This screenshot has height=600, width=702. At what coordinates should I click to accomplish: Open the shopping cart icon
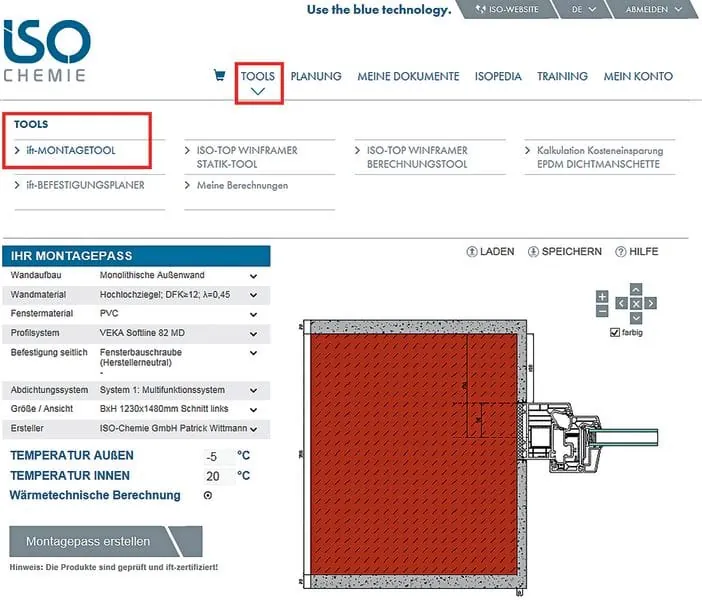pyautogui.click(x=219, y=76)
